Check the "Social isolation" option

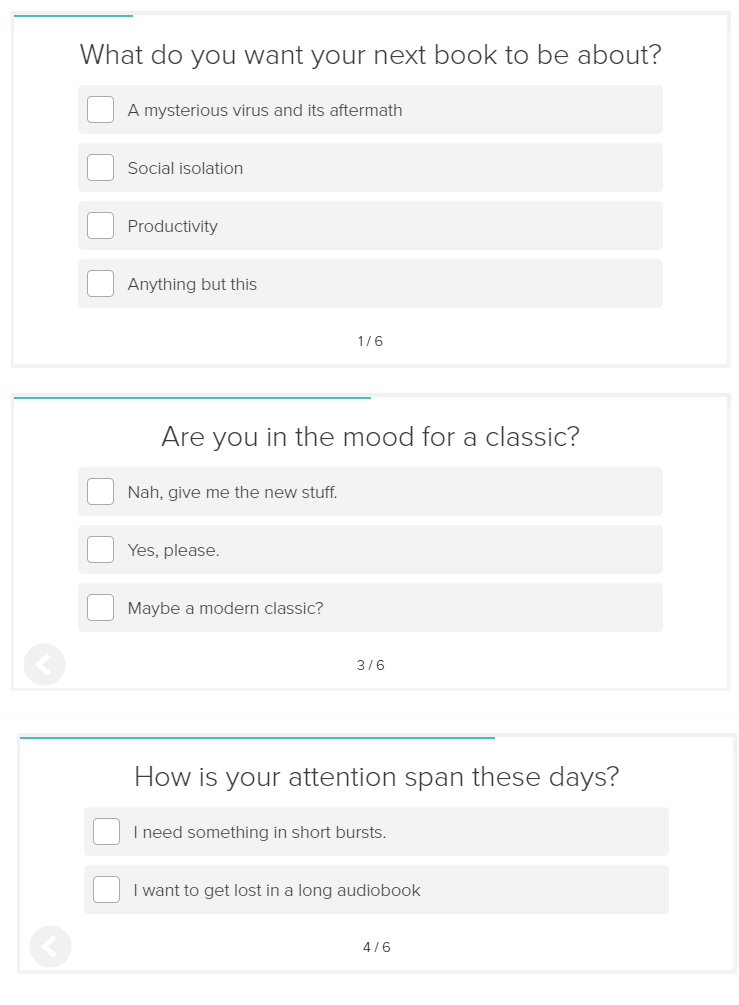(x=100, y=167)
